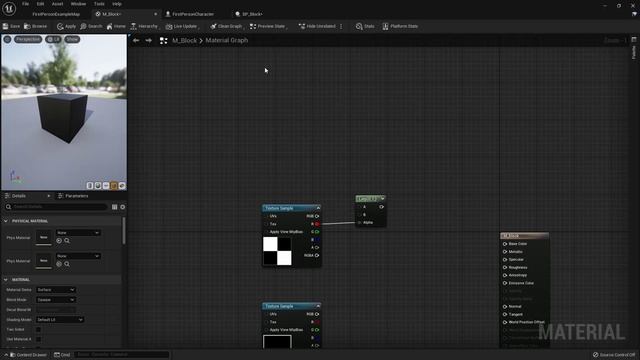Viewport: 640px width, 360px height.
Task: Open the Perspective viewport dropdown
Action: click(28, 39)
